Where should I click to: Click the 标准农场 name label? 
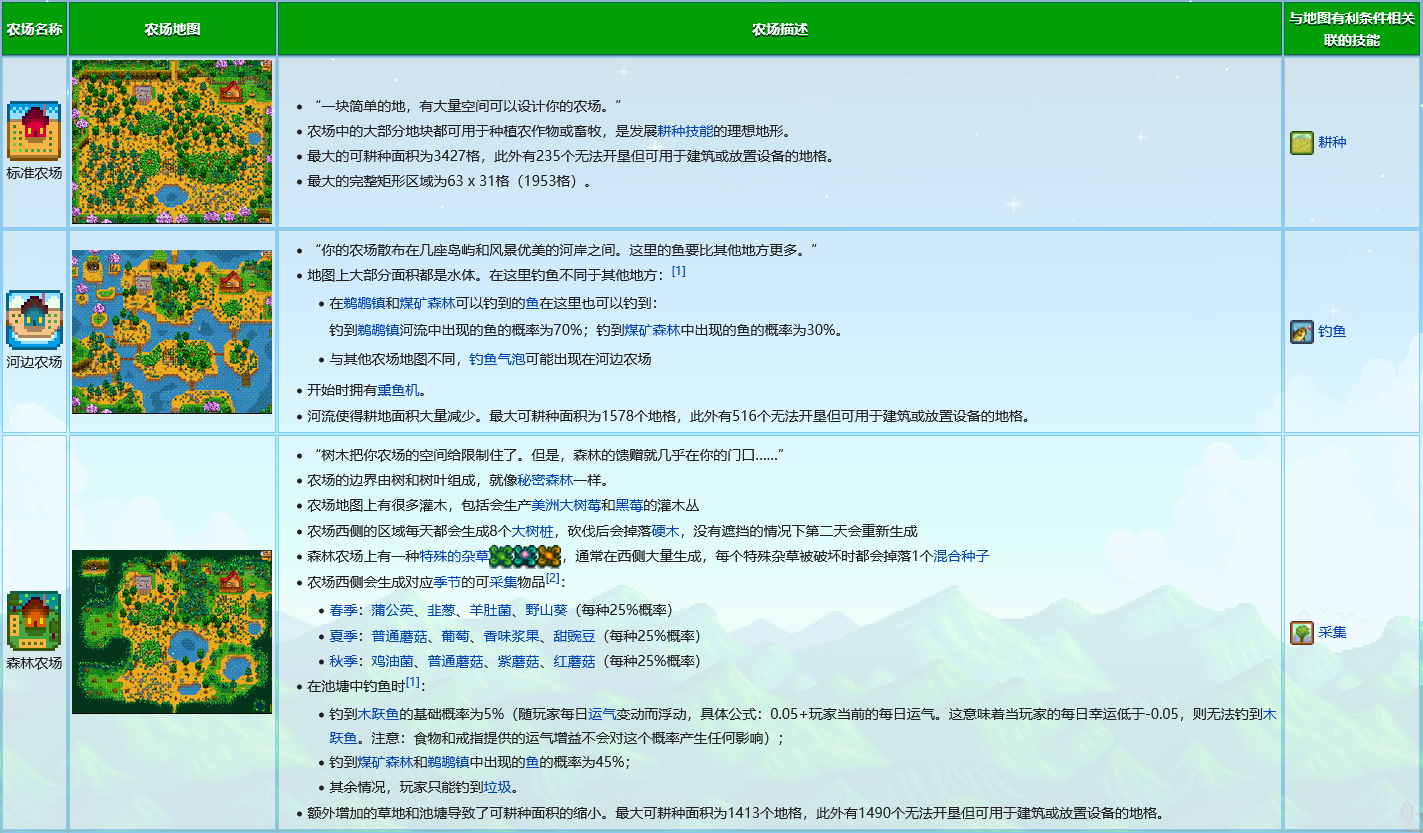click(34, 173)
